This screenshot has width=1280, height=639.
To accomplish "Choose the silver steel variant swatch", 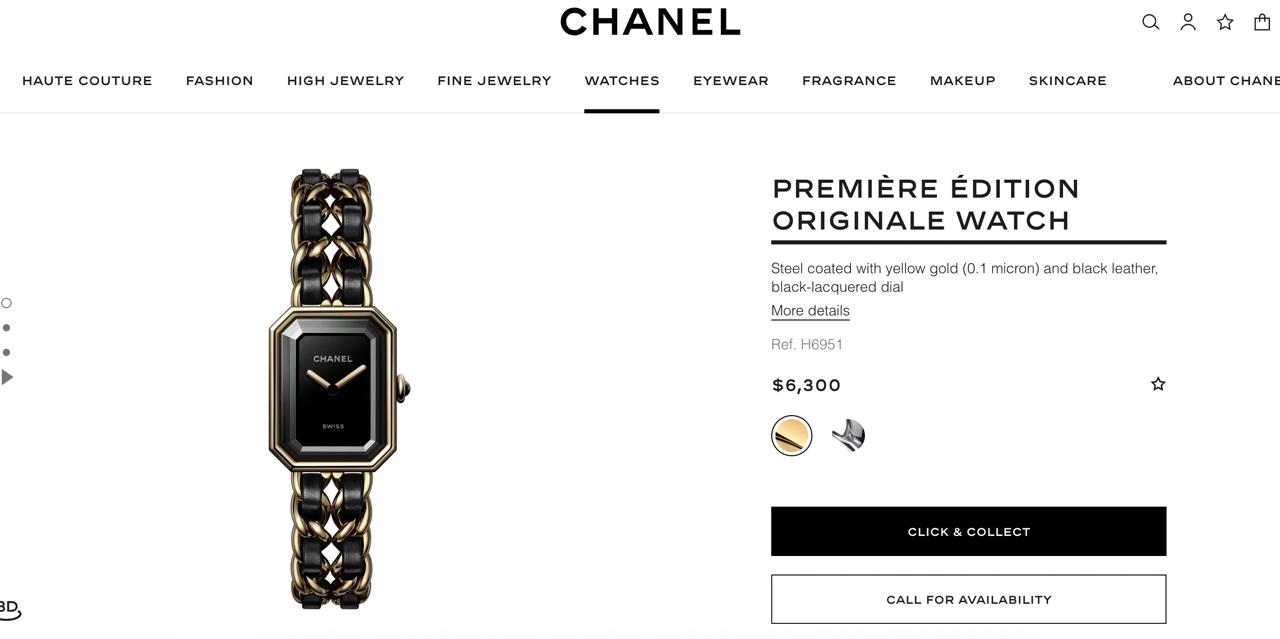I will (x=848, y=436).
